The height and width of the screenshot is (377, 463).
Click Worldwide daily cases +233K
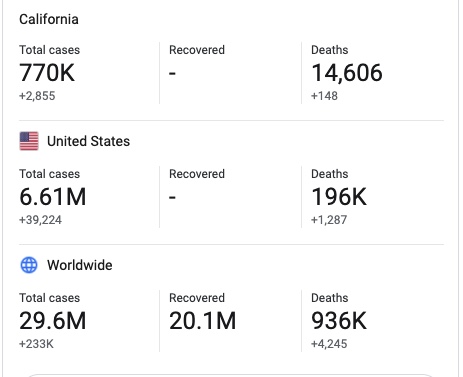36,344
